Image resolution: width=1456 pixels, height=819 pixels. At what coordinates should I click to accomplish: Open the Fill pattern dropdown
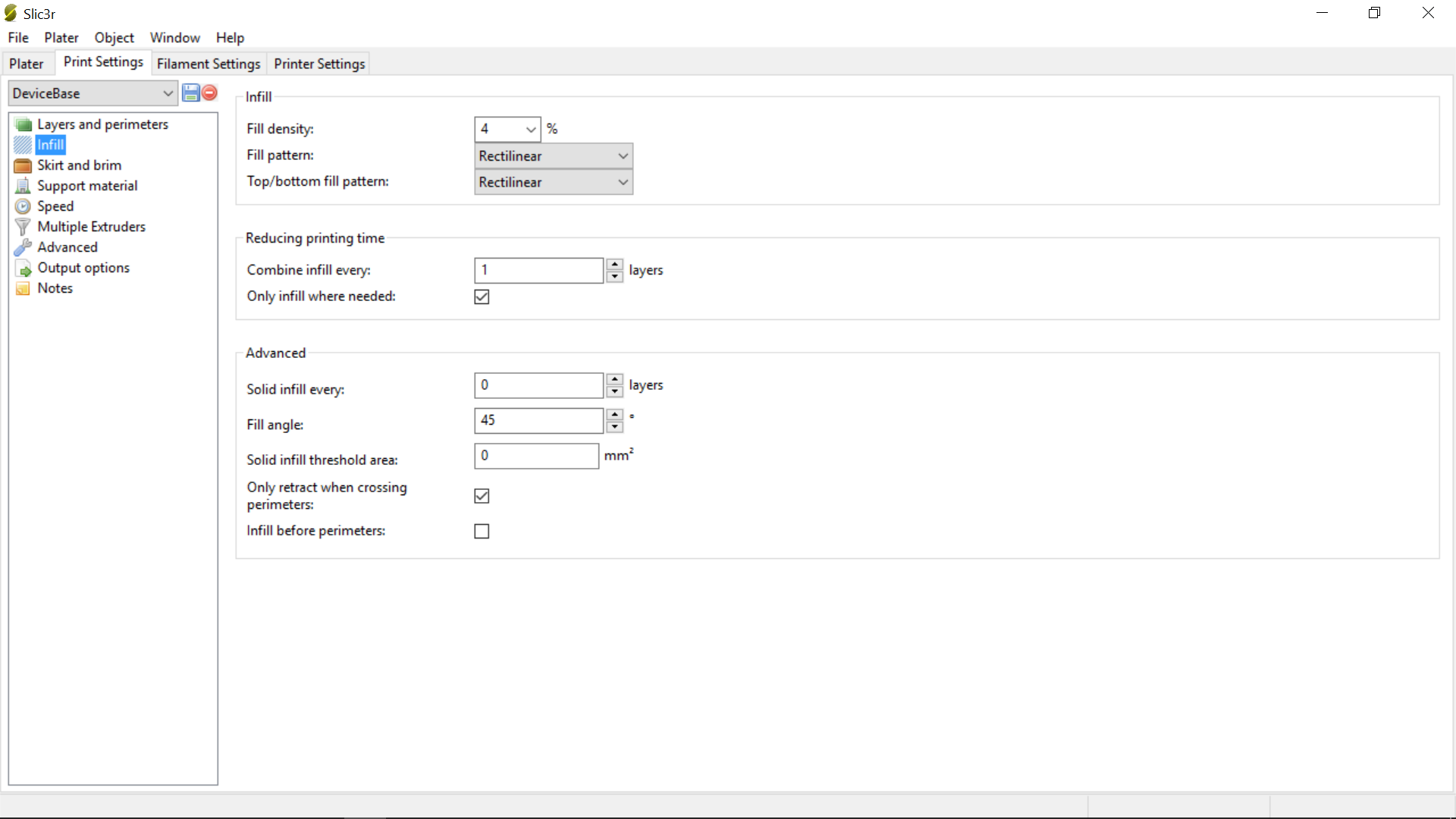coord(553,156)
